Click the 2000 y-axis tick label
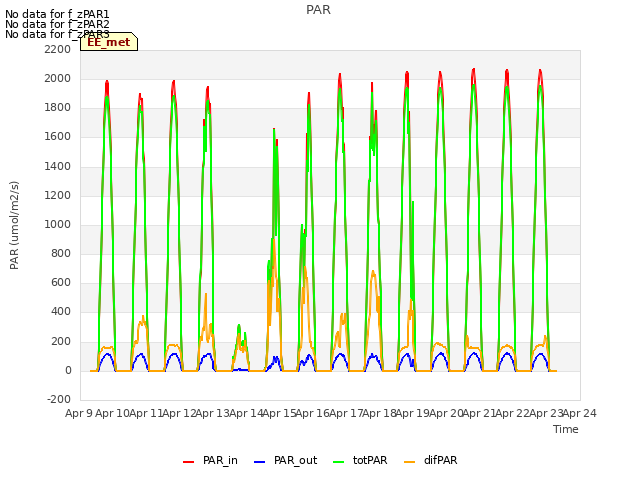Image resolution: width=640 pixels, height=480 pixels. [58, 78]
